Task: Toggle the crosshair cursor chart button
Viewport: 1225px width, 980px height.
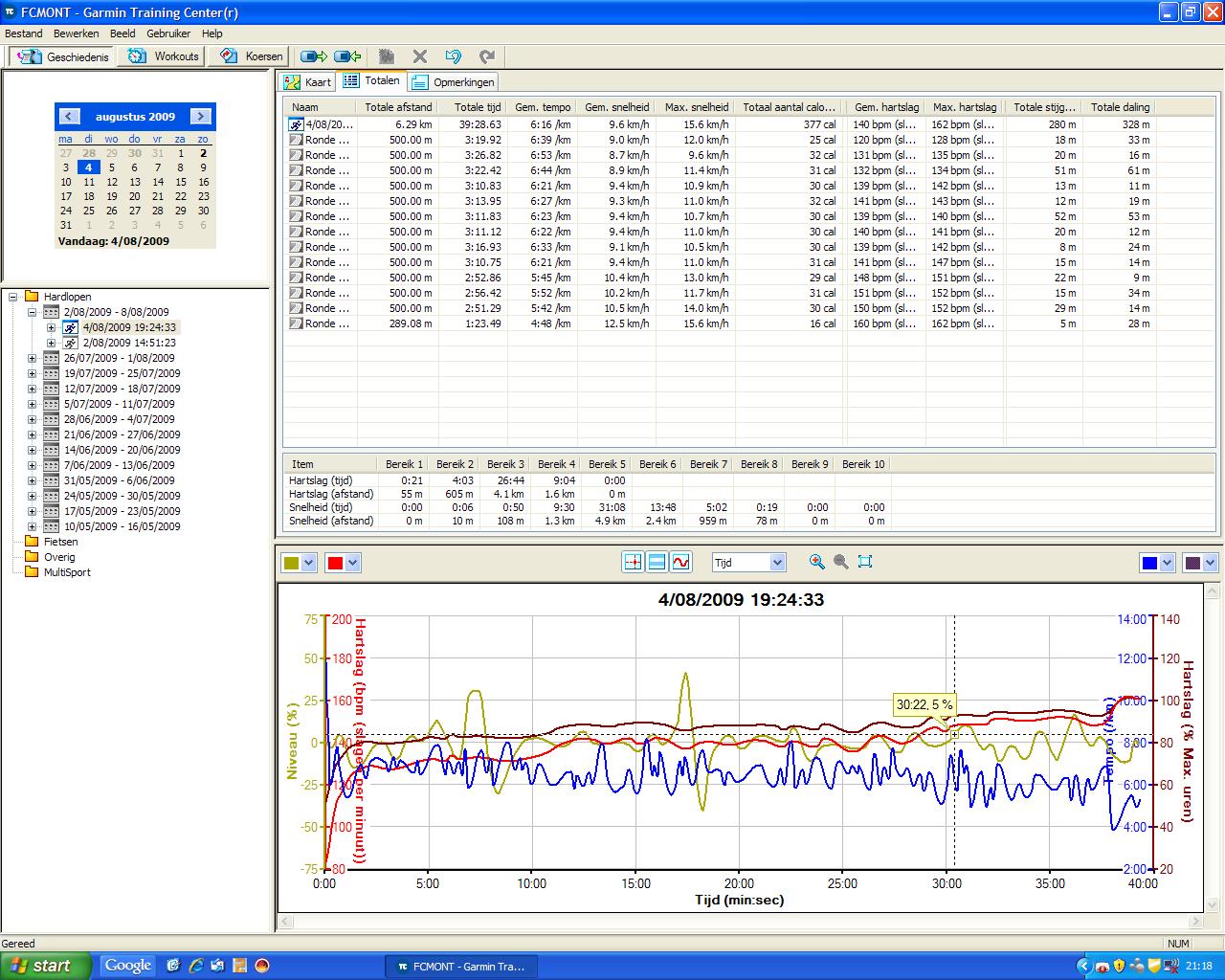Action: tap(633, 563)
